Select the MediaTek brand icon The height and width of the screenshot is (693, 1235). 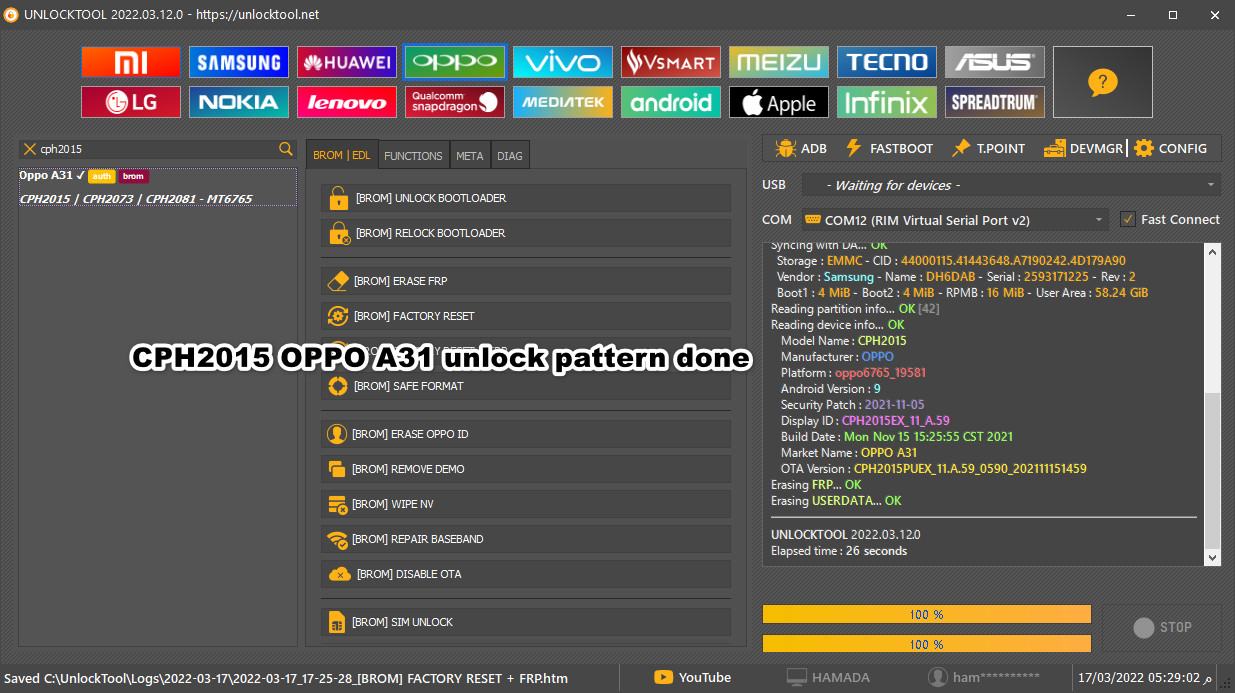point(563,102)
